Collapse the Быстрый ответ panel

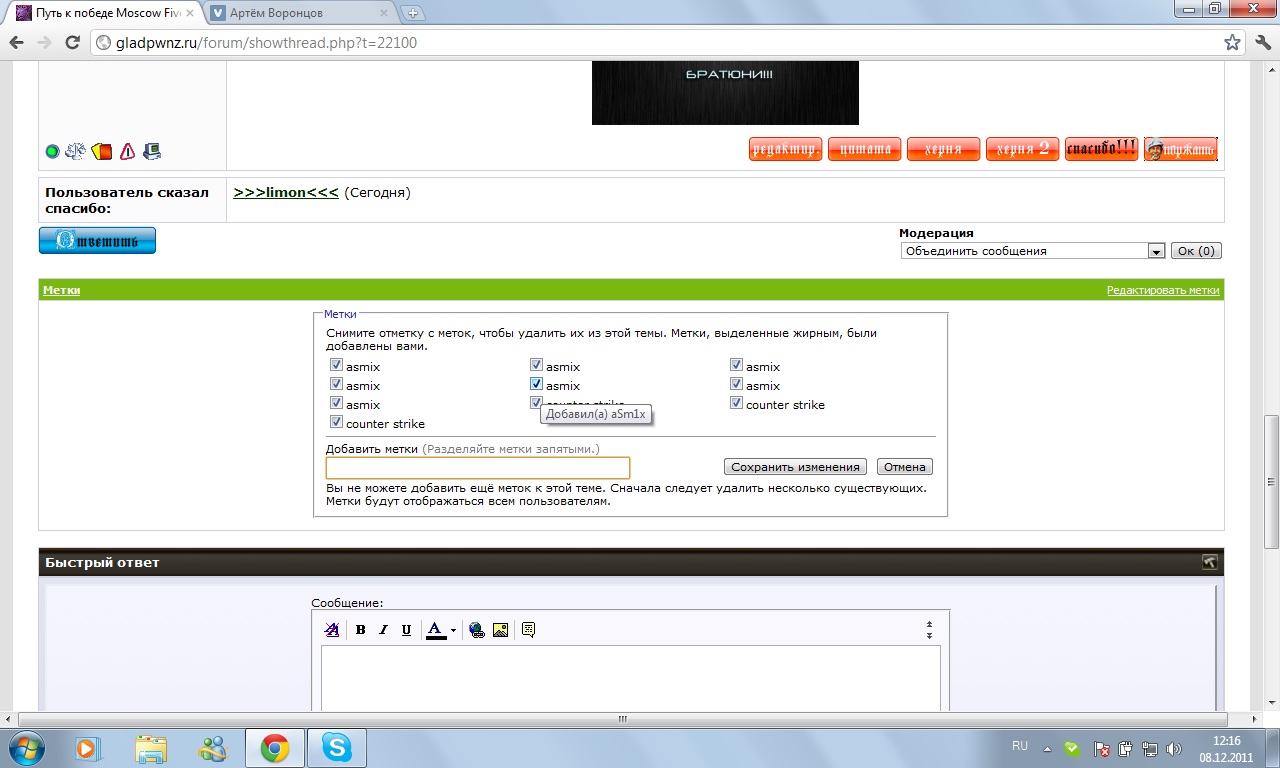click(x=1209, y=562)
